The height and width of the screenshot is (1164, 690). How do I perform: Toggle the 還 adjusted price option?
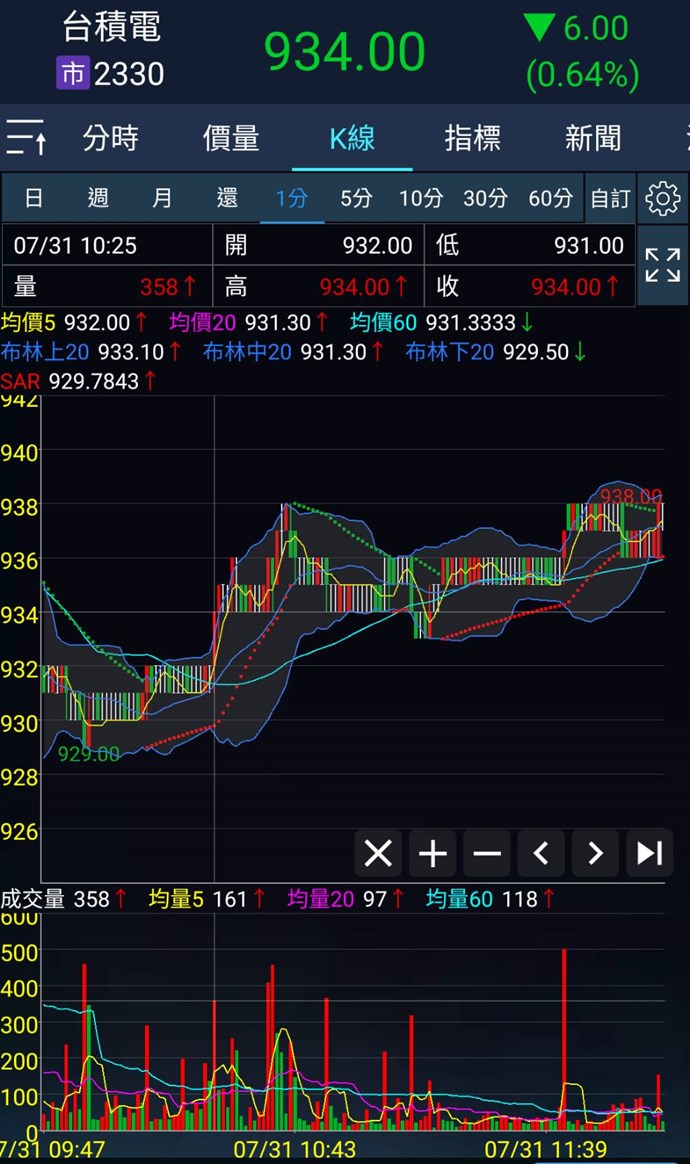click(x=227, y=198)
